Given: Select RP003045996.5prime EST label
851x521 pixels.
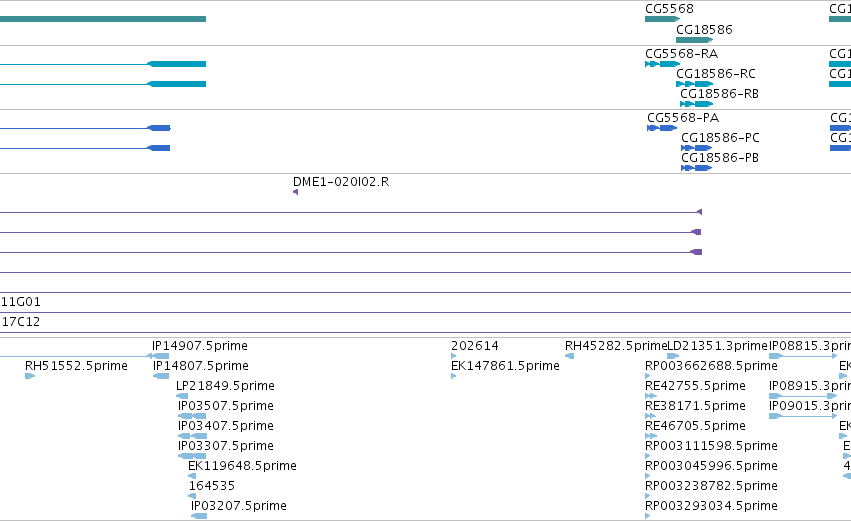Looking at the screenshot, I should pyautogui.click(x=711, y=466).
